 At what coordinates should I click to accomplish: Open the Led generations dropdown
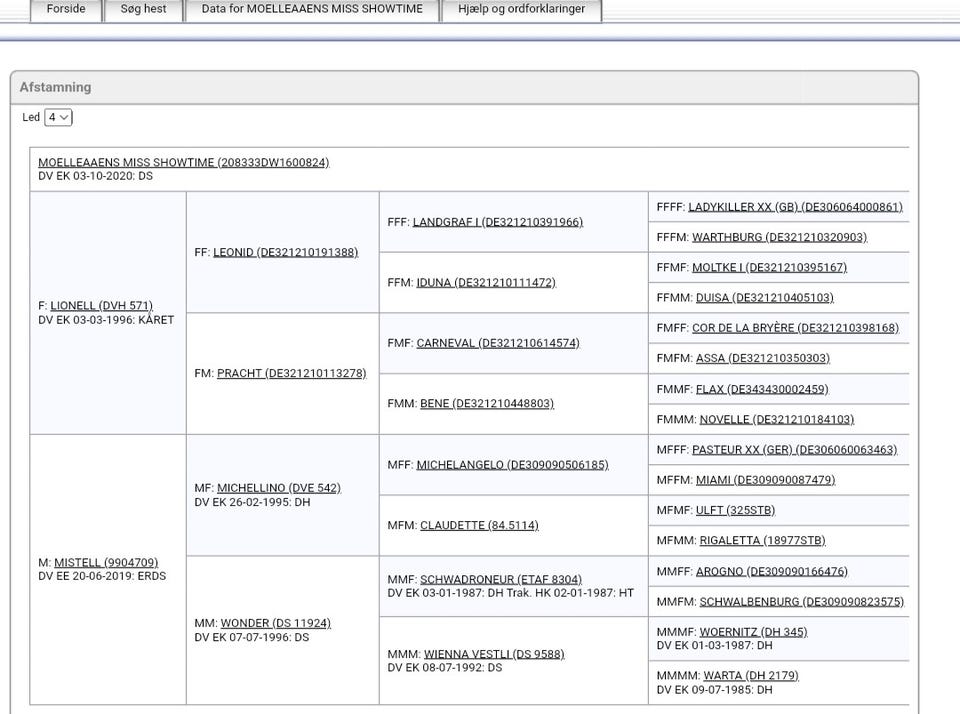(x=58, y=117)
